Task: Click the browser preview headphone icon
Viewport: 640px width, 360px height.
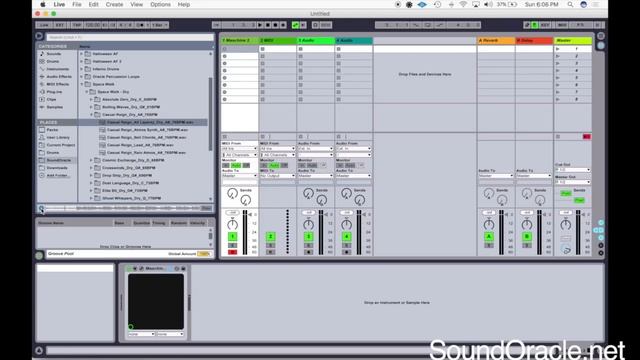Action: click(41, 209)
